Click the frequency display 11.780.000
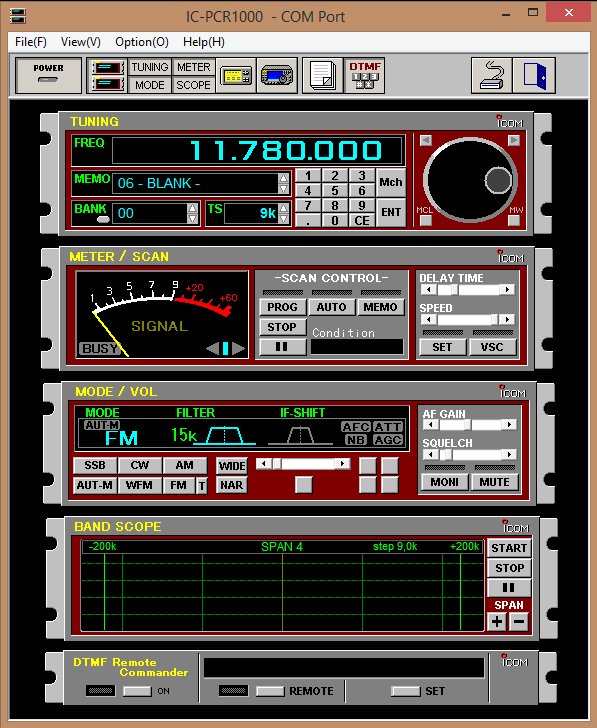Image resolution: width=597 pixels, height=728 pixels. click(x=258, y=150)
